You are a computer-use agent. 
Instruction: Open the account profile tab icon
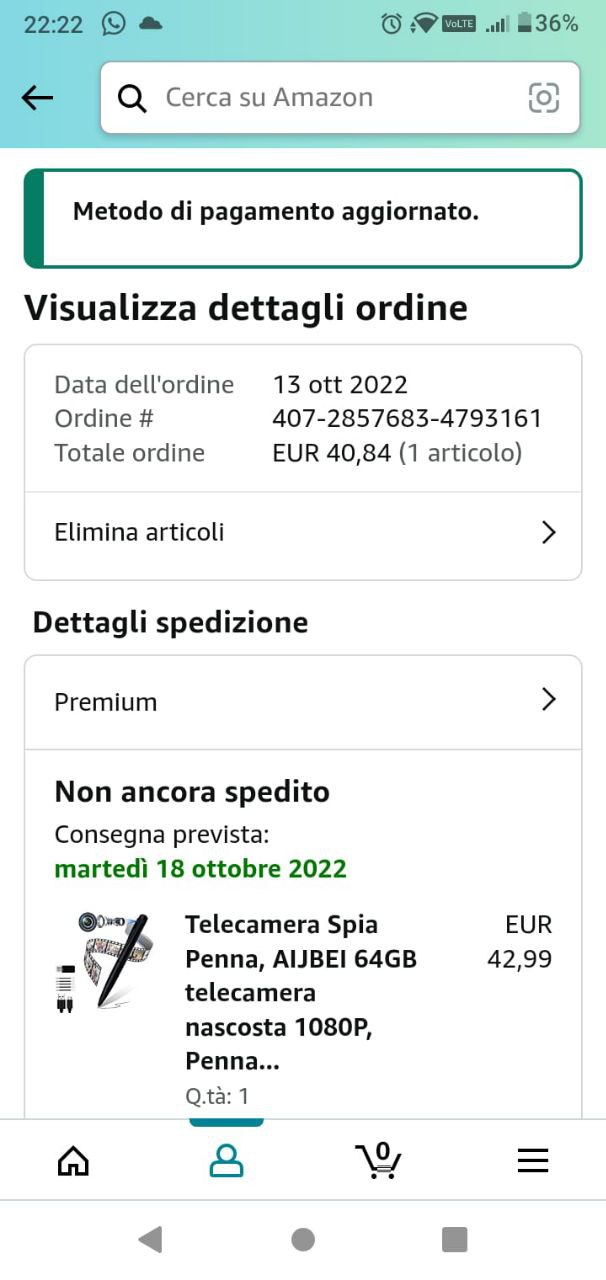(226, 1160)
